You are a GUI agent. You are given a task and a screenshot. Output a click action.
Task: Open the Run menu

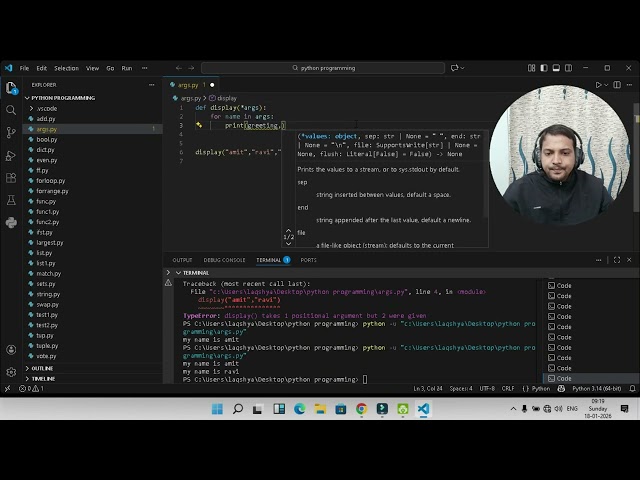click(x=127, y=68)
